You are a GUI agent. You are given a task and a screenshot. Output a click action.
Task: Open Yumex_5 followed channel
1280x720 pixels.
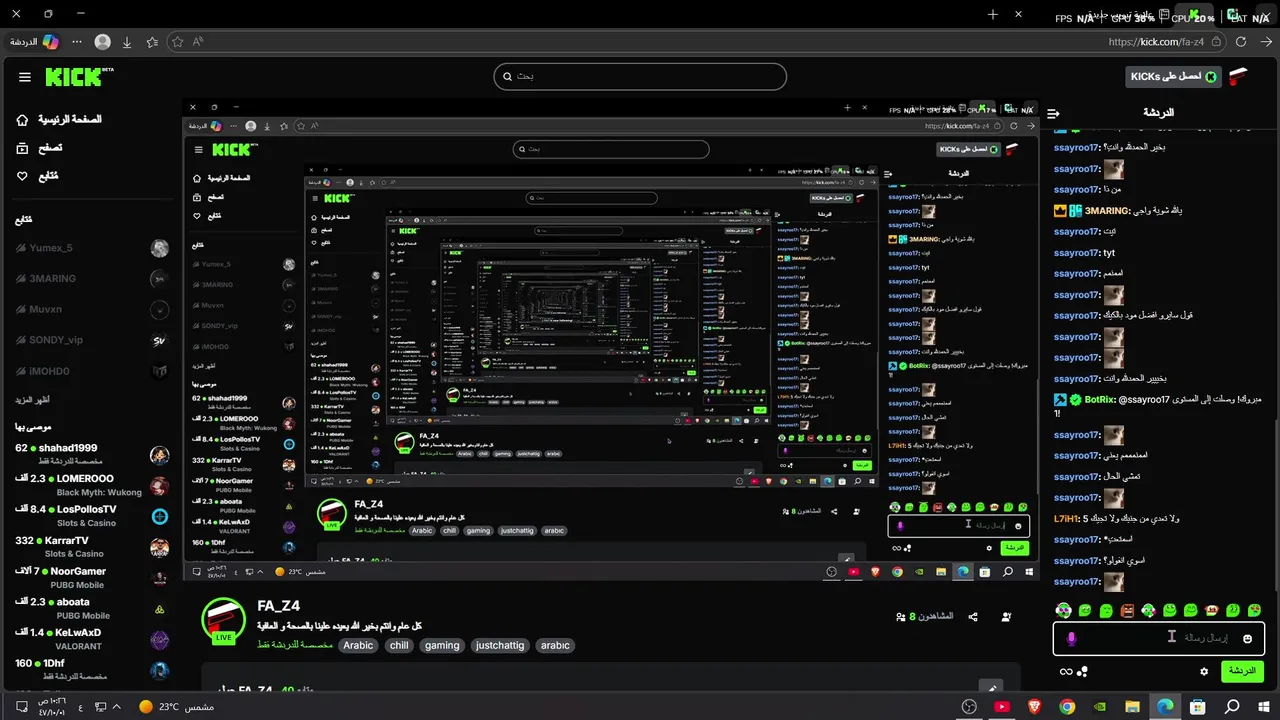tap(92, 248)
